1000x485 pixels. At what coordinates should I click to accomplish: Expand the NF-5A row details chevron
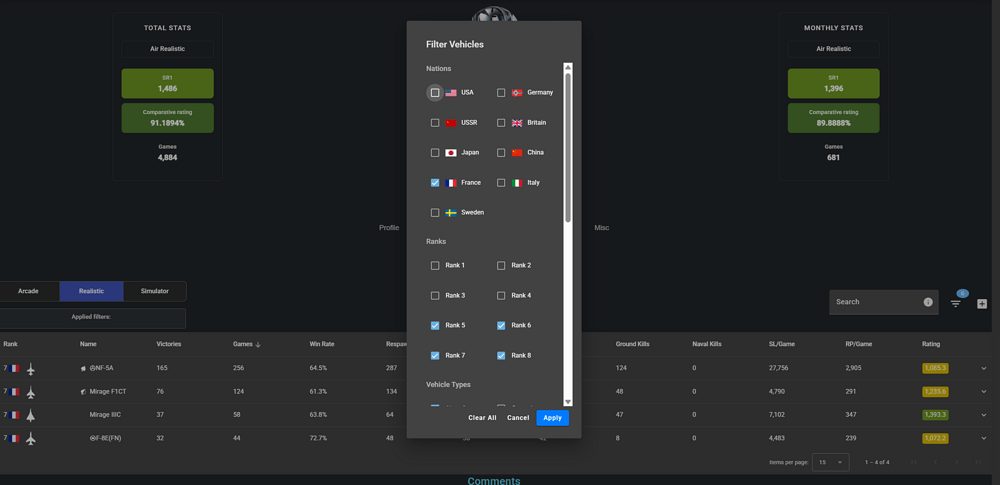tap(984, 369)
